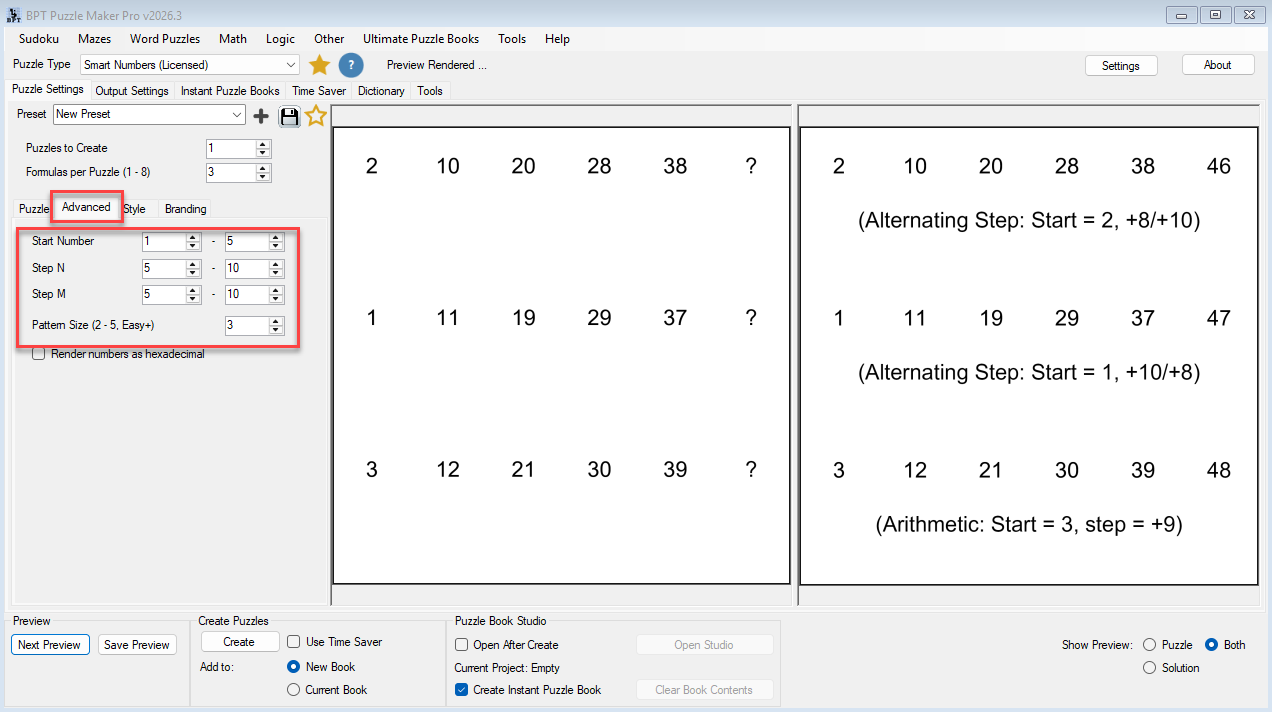The width and height of the screenshot is (1272, 712).
Task: Open the Other menu
Action: pyautogui.click(x=329, y=39)
